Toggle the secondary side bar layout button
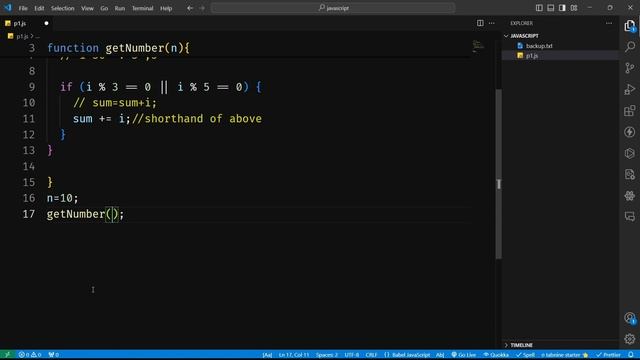Image resolution: width=640 pixels, height=360 pixels. tap(562, 8)
